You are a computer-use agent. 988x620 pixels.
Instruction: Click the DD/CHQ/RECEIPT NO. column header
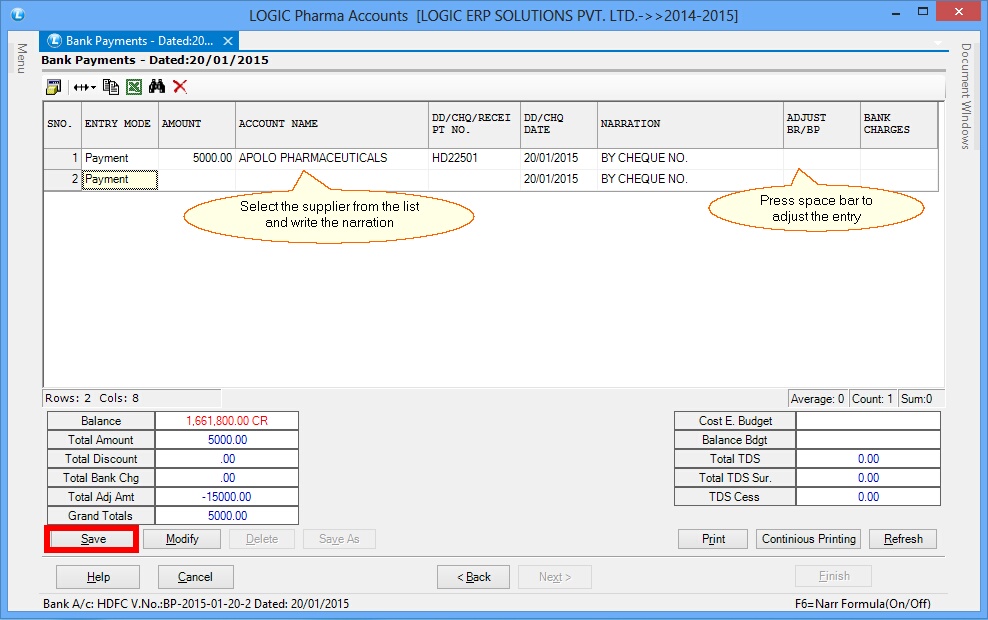[x=474, y=125]
